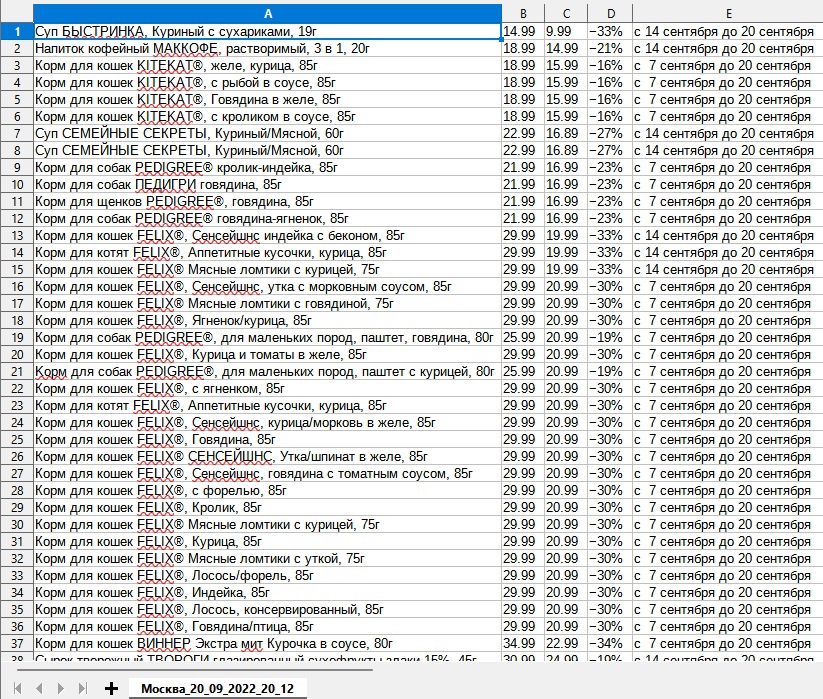823x699 pixels.
Task: Select cell PEDIGREE кролик-индейка, 85г
Action: 267,167
